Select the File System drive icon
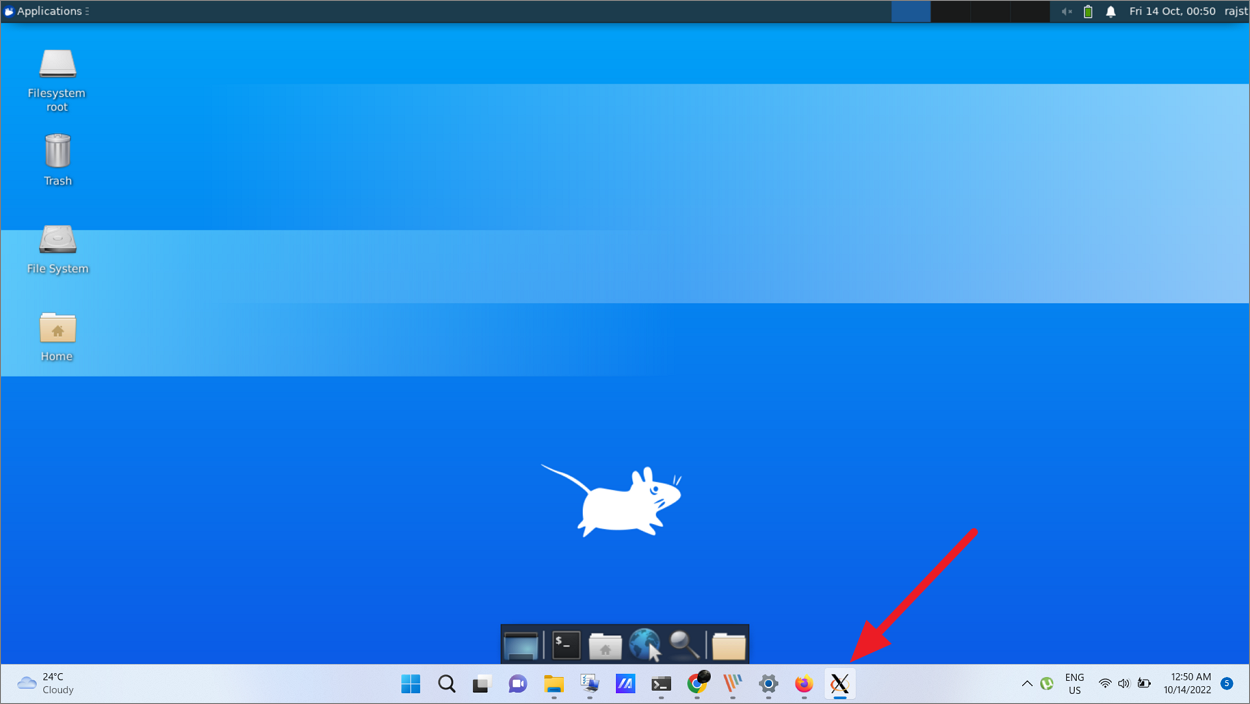The image size is (1250, 704). pyautogui.click(x=57, y=249)
